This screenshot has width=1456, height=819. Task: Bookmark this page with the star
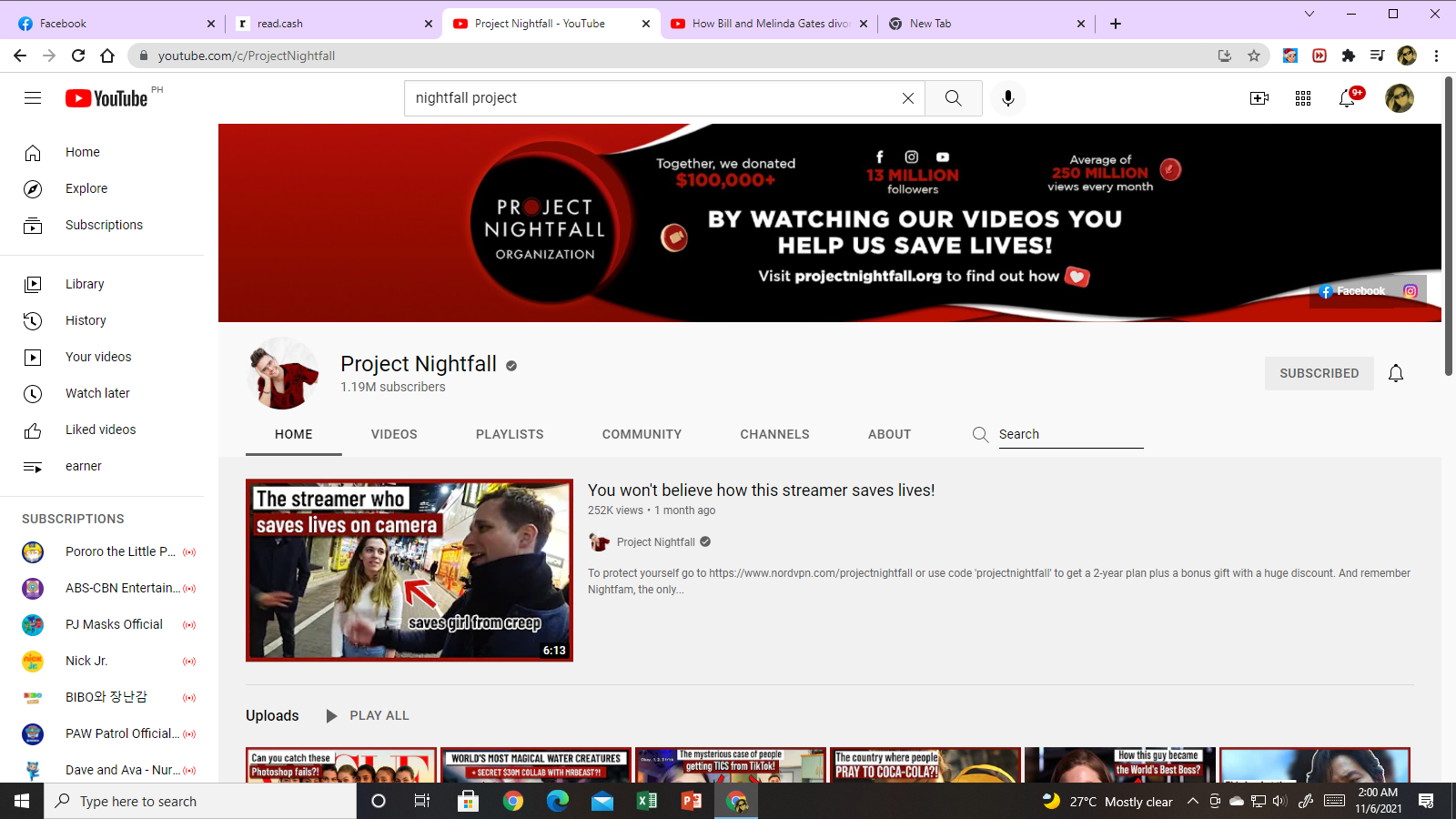pos(1254,56)
